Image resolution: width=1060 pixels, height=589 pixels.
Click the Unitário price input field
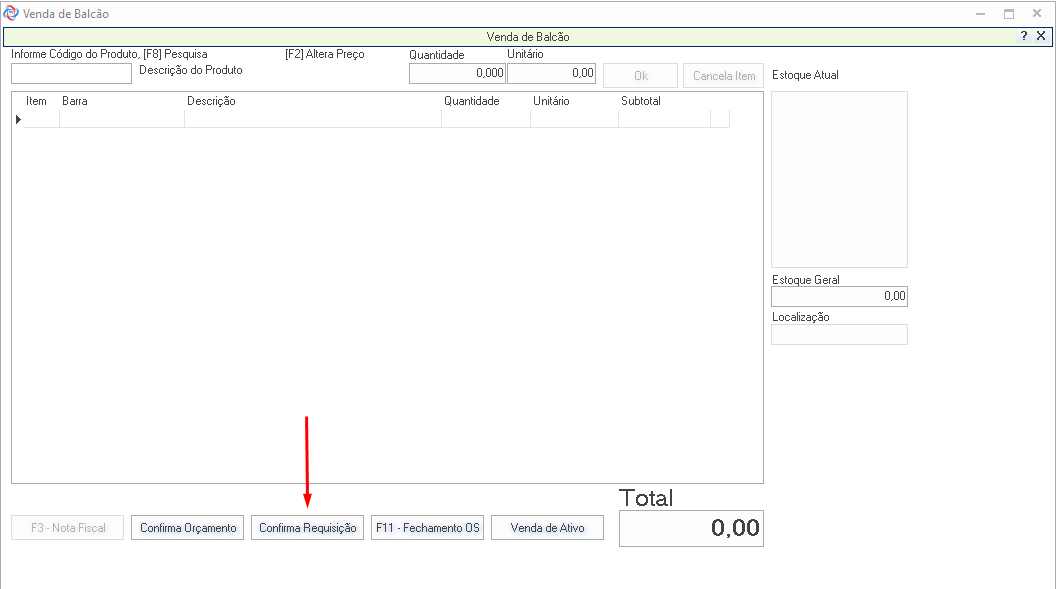coord(551,73)
